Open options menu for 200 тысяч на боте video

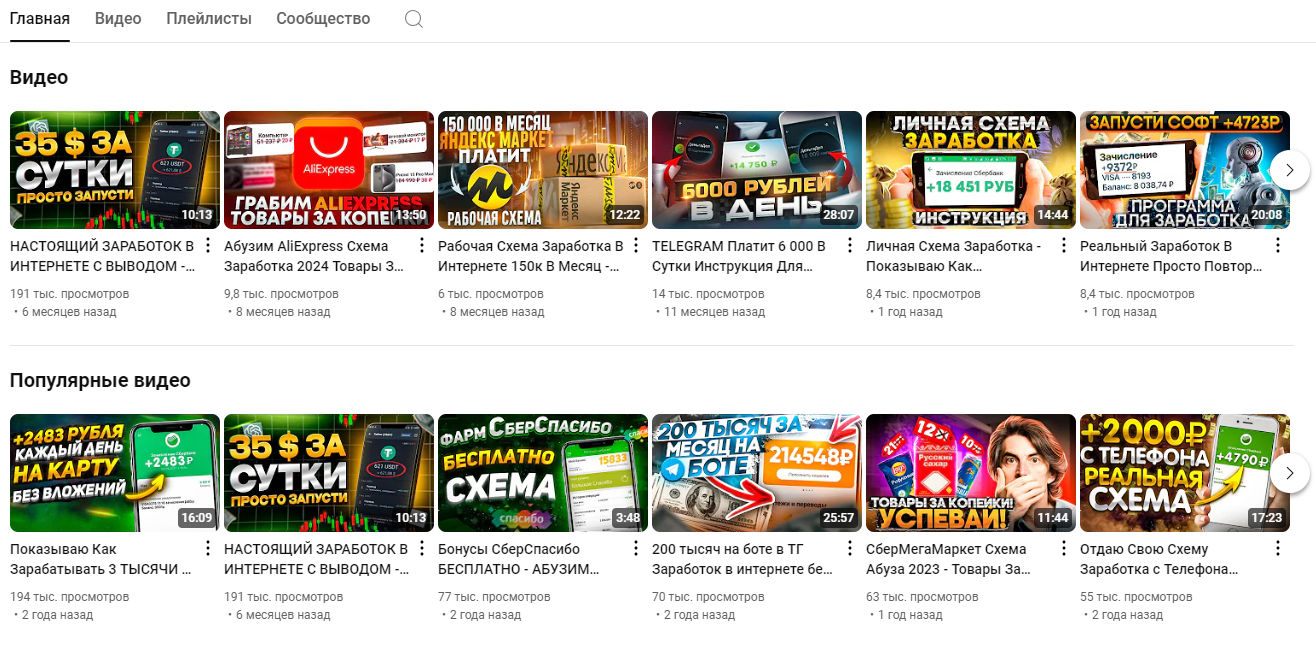tap(850, 549)
